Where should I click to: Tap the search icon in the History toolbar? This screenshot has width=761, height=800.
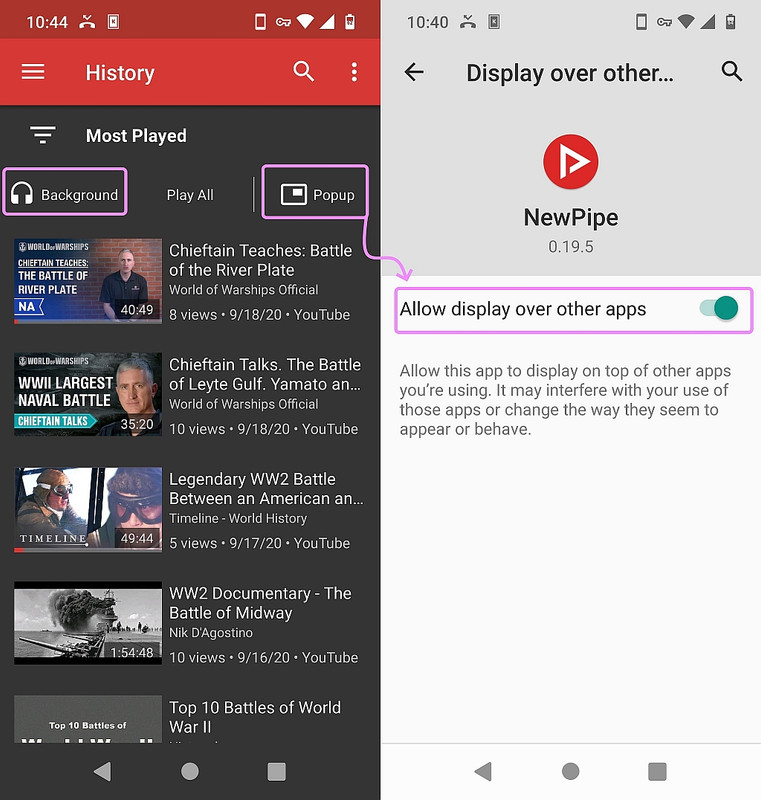(303, 71)
